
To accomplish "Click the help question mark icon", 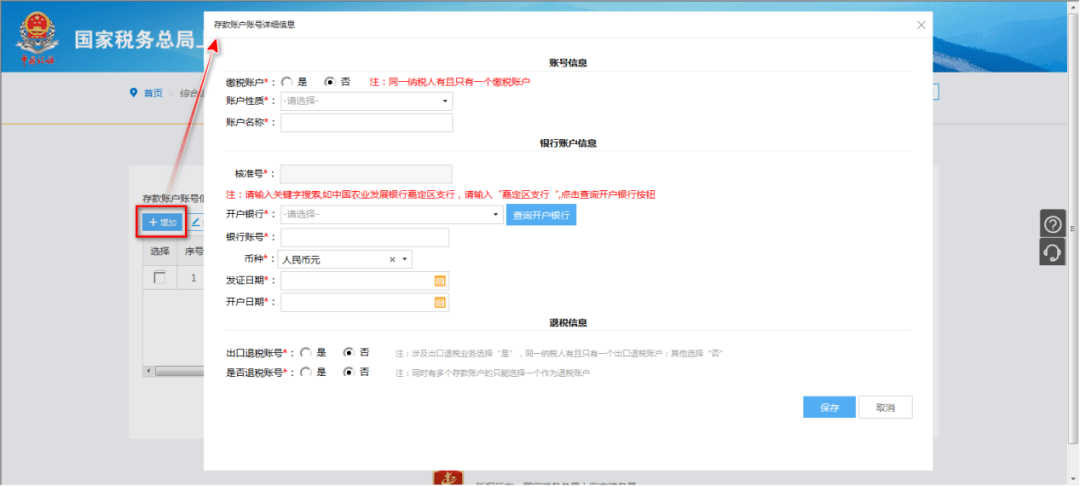I will (x=1052, y=223).
